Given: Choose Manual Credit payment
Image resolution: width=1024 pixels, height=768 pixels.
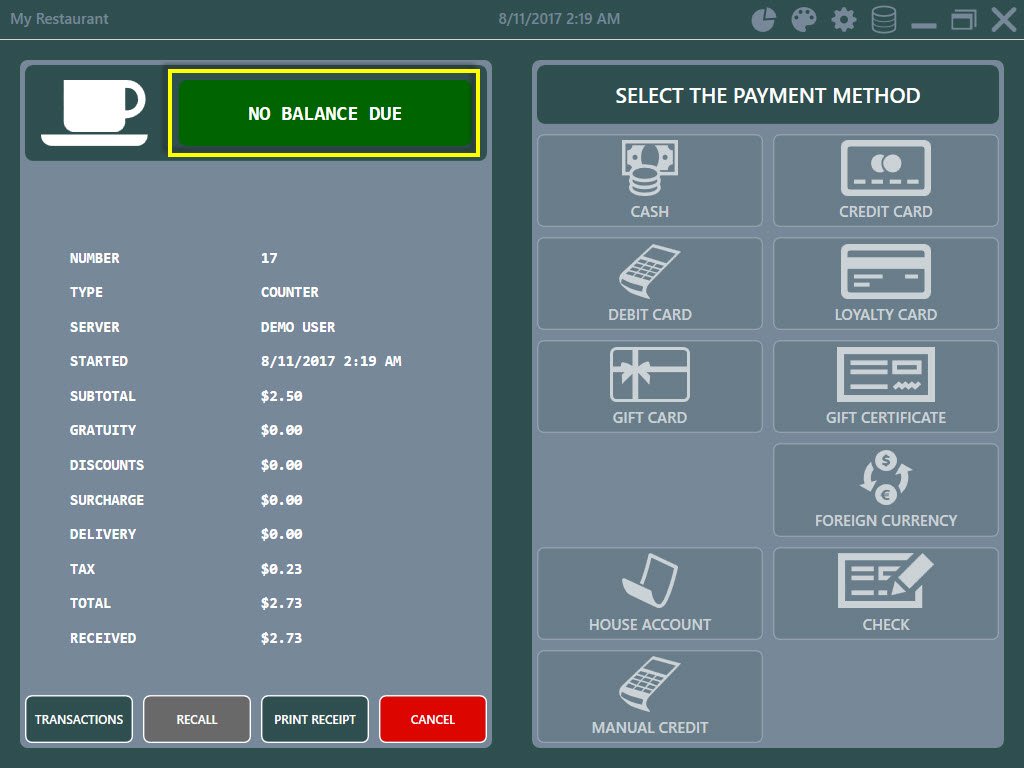Looking at the screenshot, I should click(x=650, y=696).
